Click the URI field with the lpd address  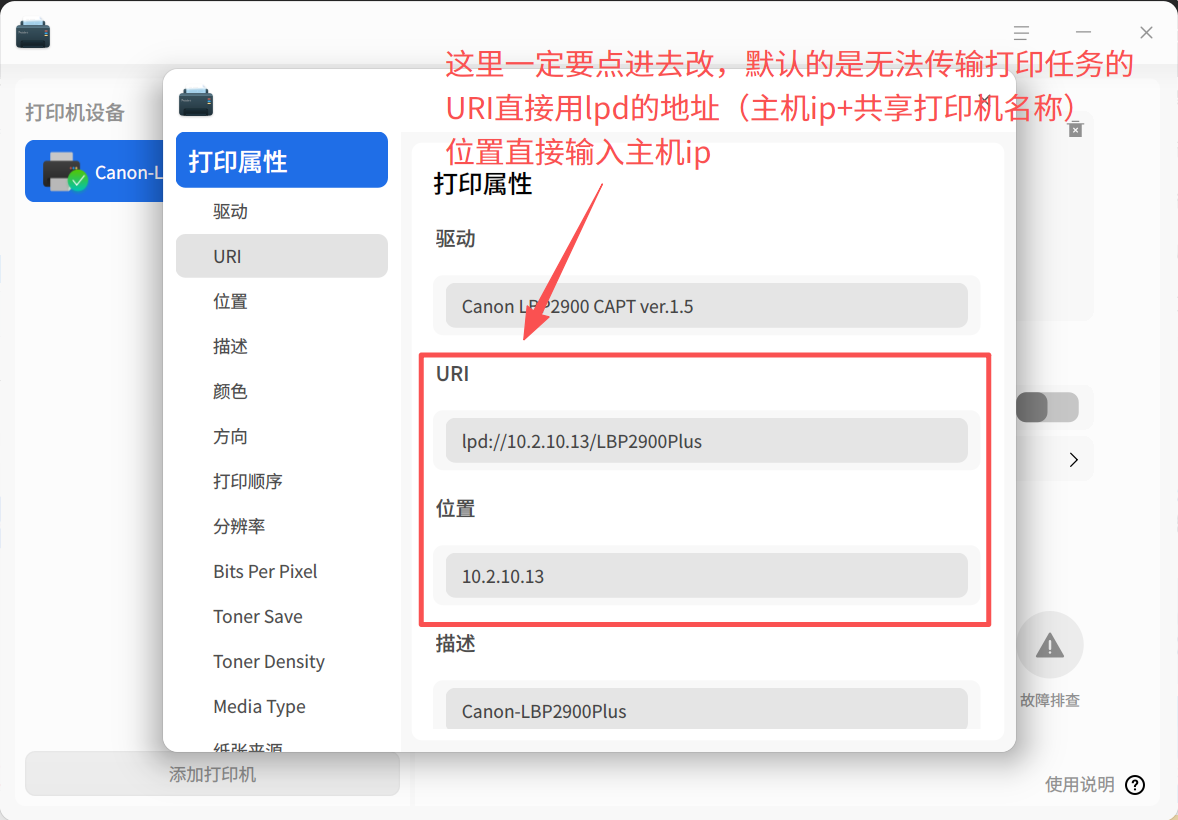(706, 440)
